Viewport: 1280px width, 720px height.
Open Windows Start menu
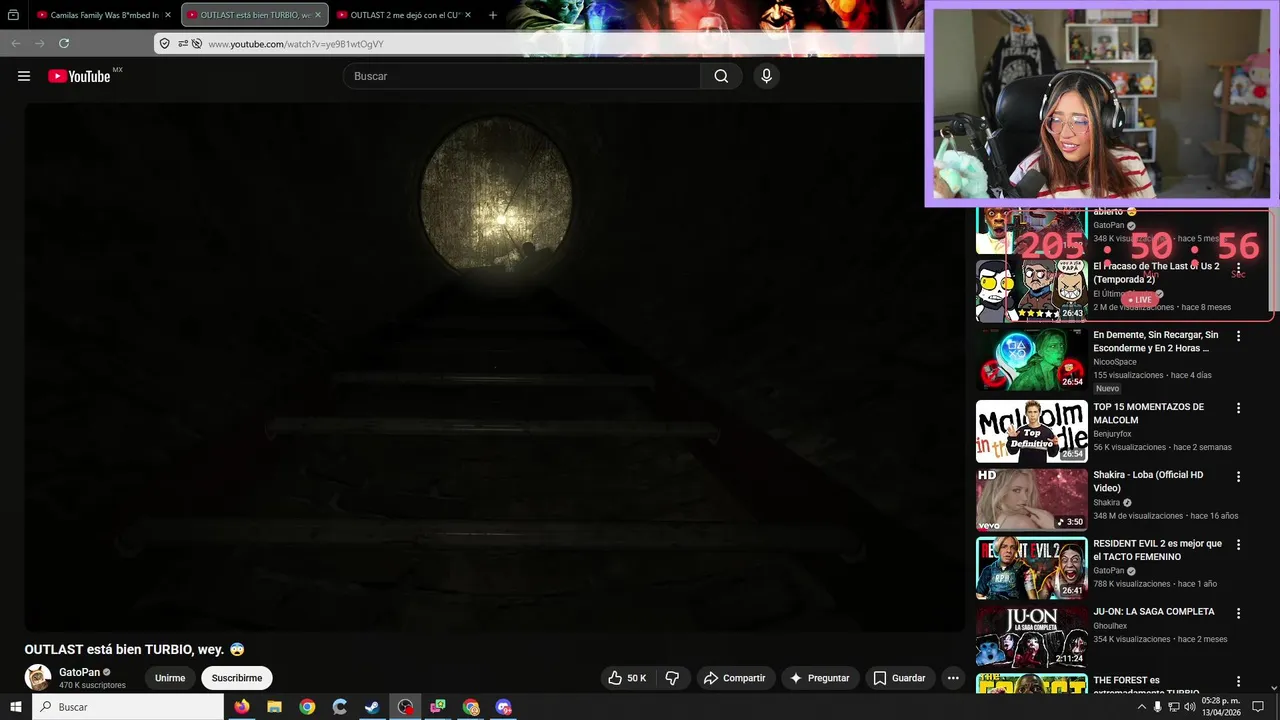[x=16, y=707]
